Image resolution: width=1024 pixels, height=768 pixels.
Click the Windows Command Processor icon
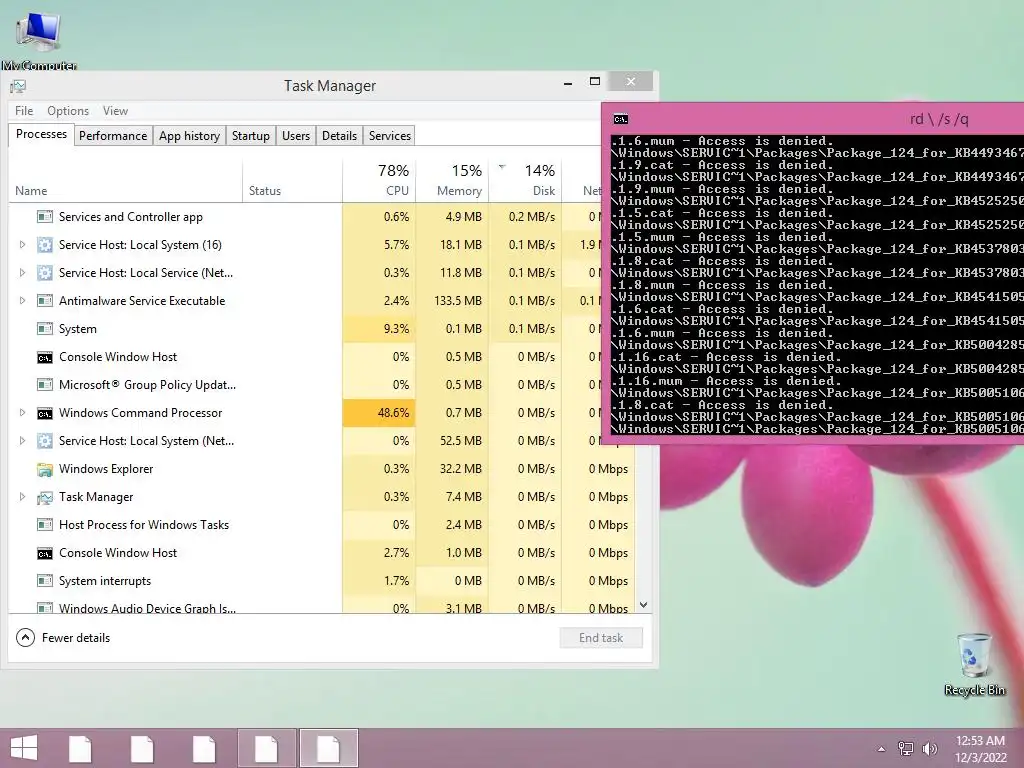pos(44,413)
